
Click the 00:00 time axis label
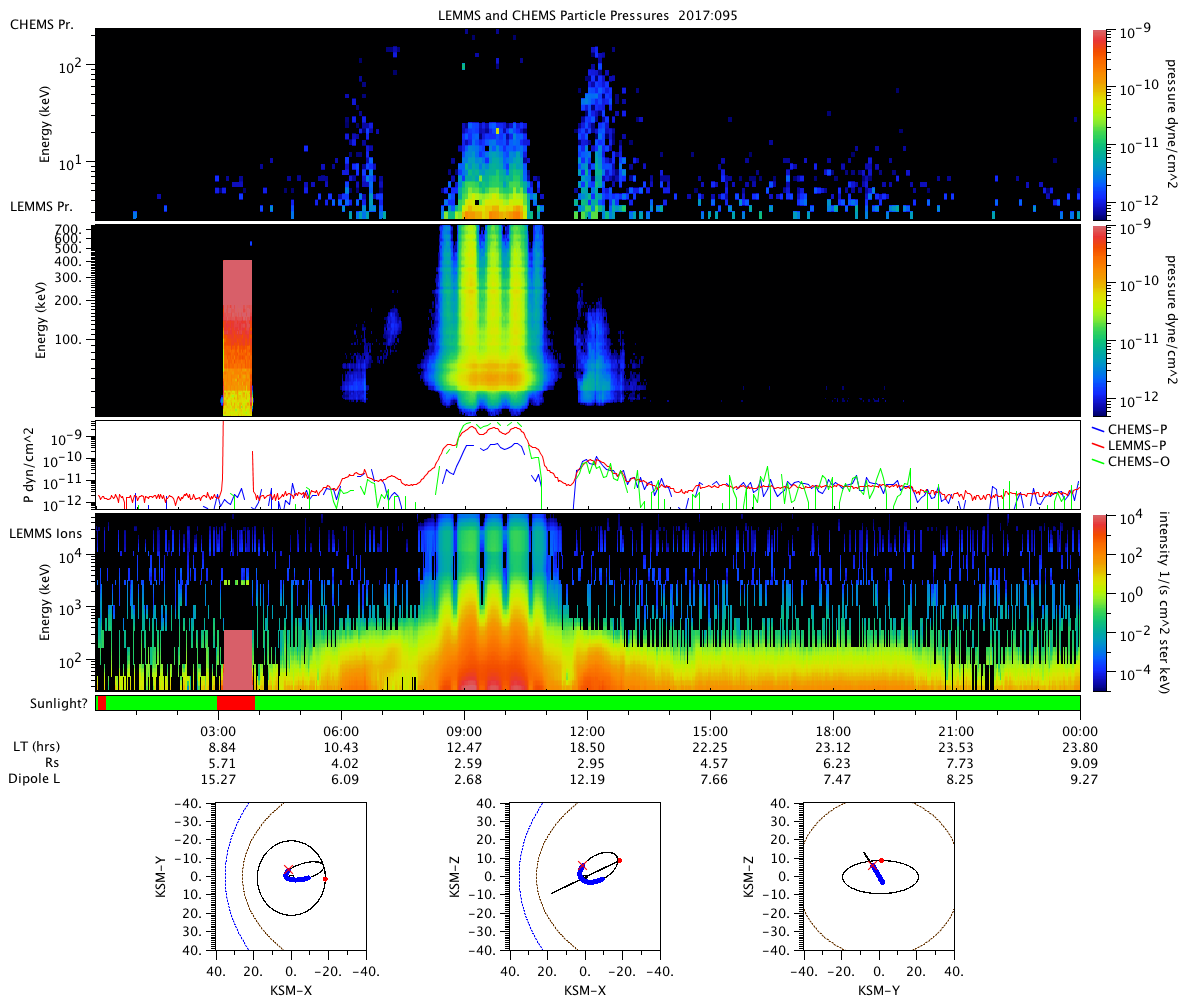pos(1080,731)
